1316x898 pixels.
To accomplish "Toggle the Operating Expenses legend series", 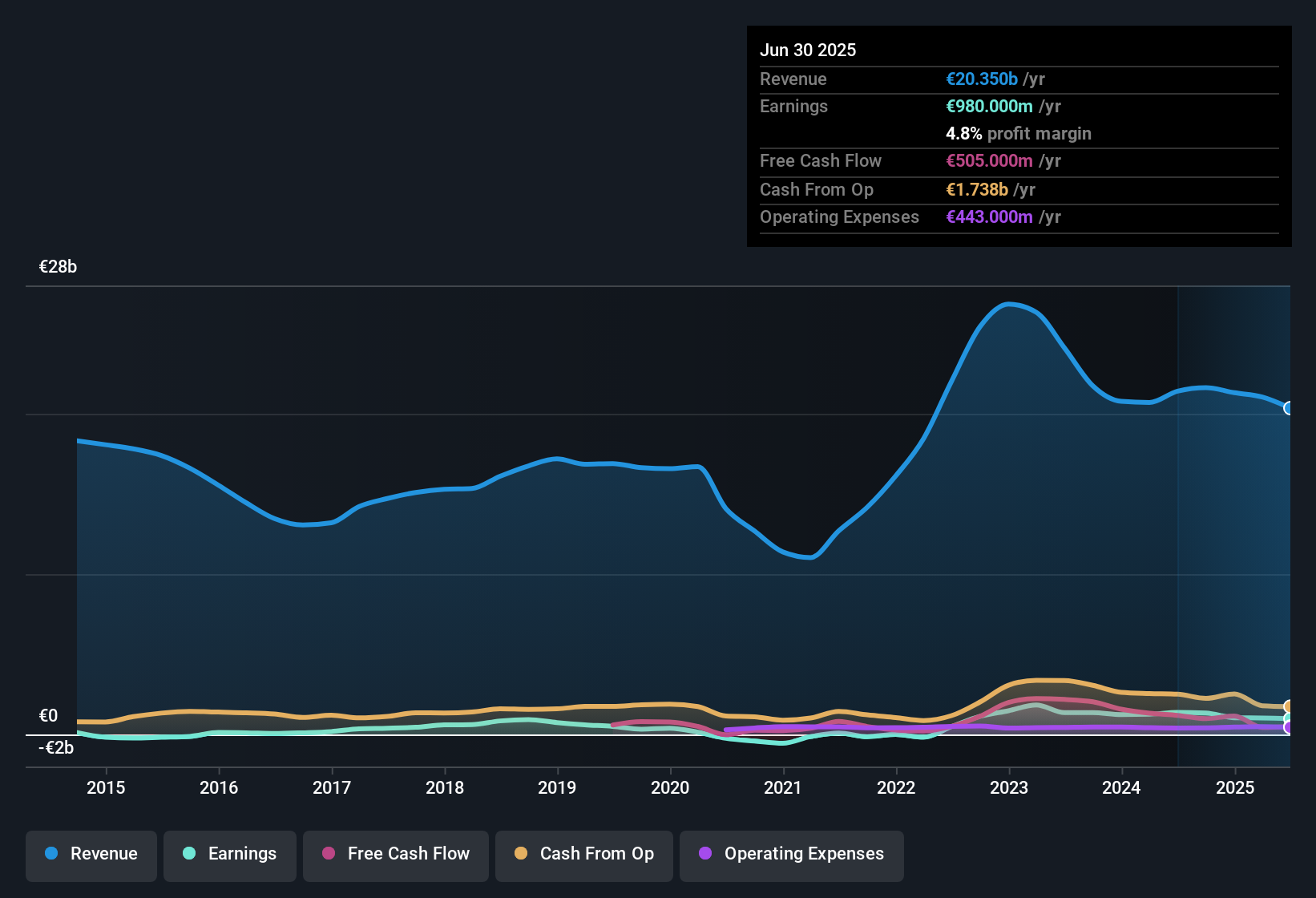I will click(792, 854).
